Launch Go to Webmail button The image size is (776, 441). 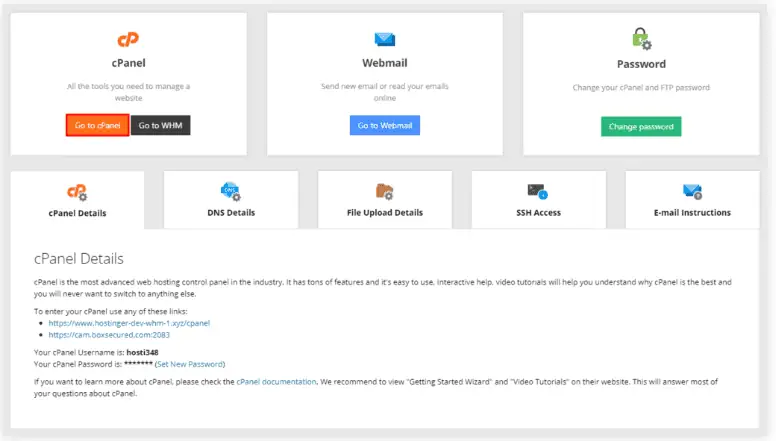[x=385, y=125]
